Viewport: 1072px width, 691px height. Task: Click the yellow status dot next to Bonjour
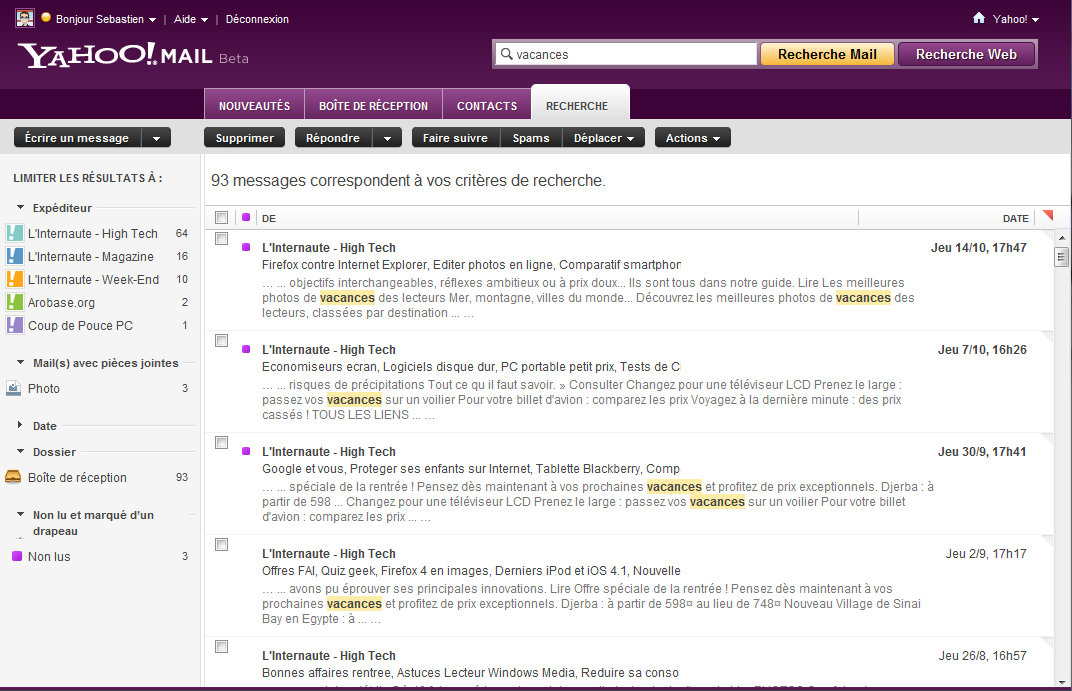coord(46,18)
